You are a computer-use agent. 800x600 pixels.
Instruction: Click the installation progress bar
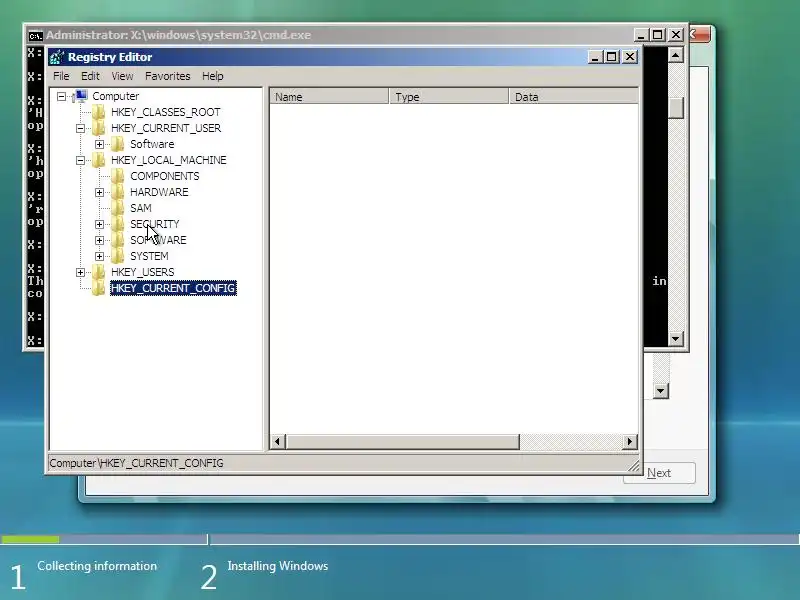[x=400, y=539]
